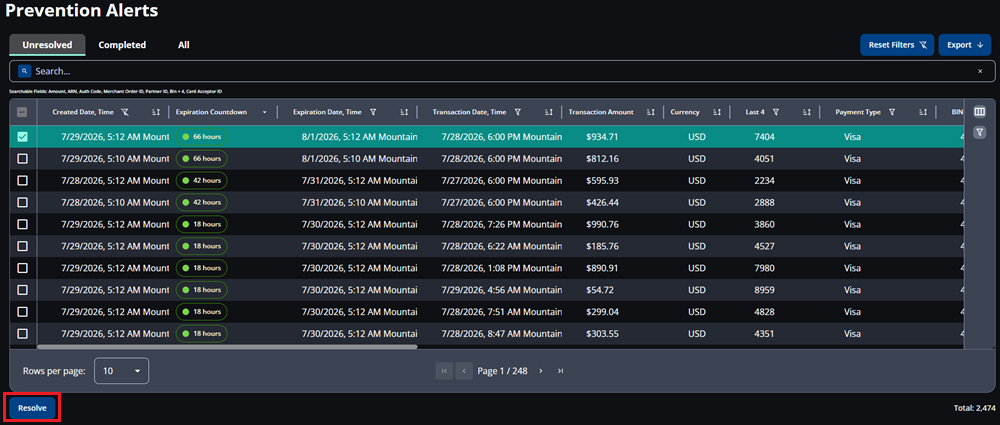
Task: Check the row with amount $812.16
Action: [x=22, y=158]
